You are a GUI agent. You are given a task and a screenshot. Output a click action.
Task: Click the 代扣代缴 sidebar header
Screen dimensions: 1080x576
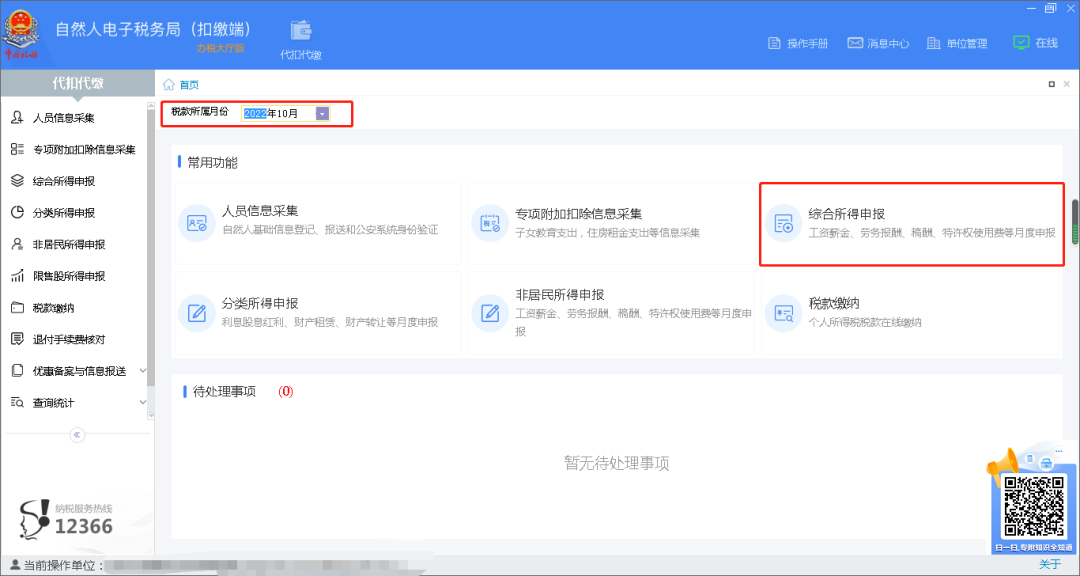77,83
